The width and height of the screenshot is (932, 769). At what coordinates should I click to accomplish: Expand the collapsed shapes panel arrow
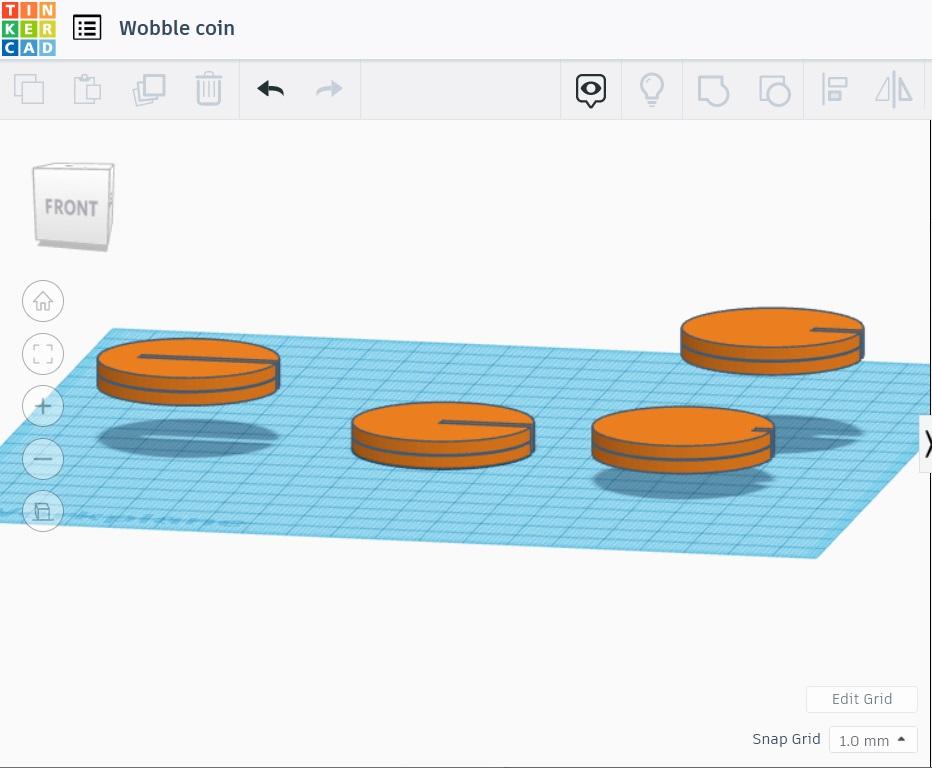coord(926,444)
